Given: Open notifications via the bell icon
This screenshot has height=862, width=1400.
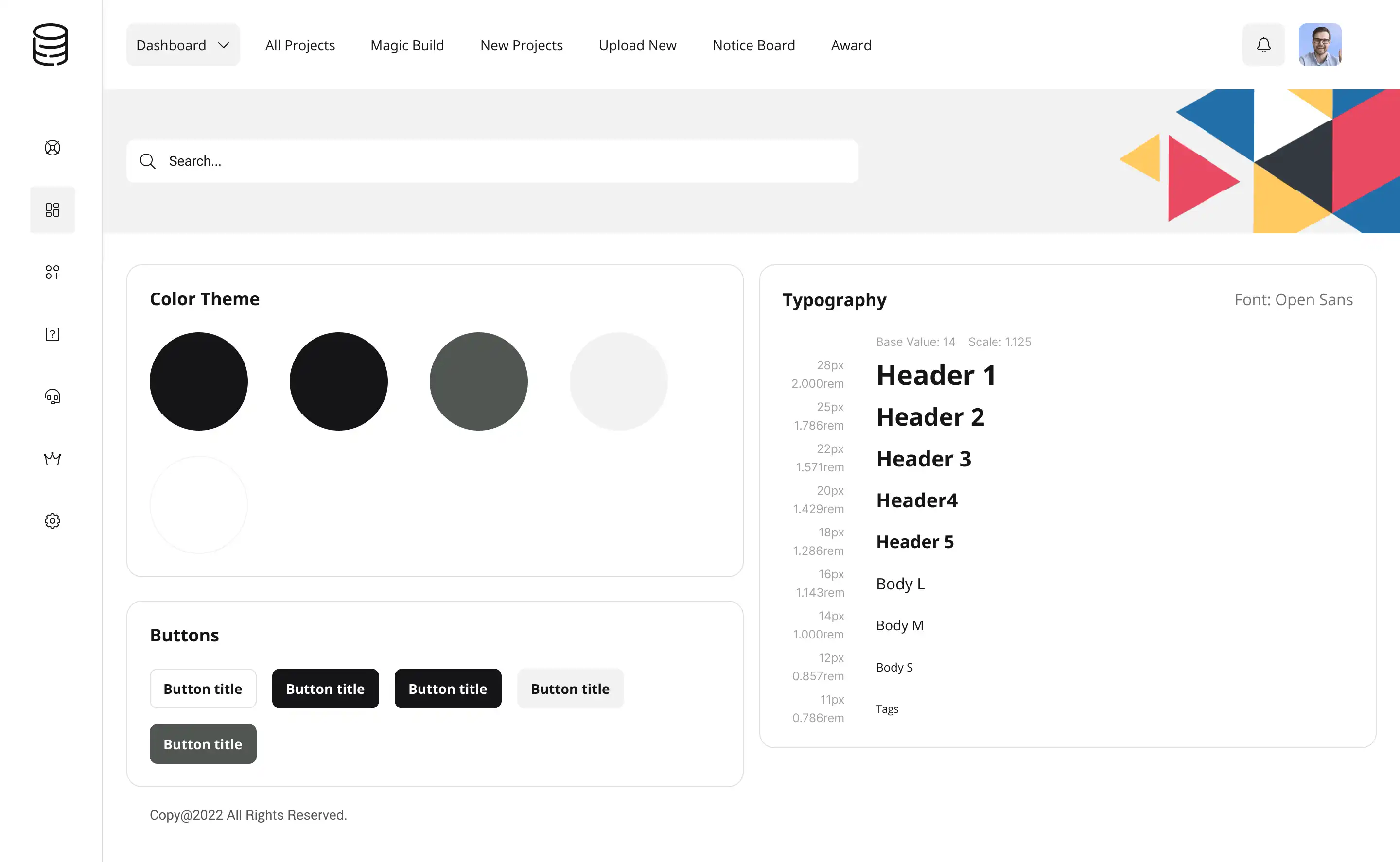Looking at the screenshot, I should click(x=1263, y=45).
